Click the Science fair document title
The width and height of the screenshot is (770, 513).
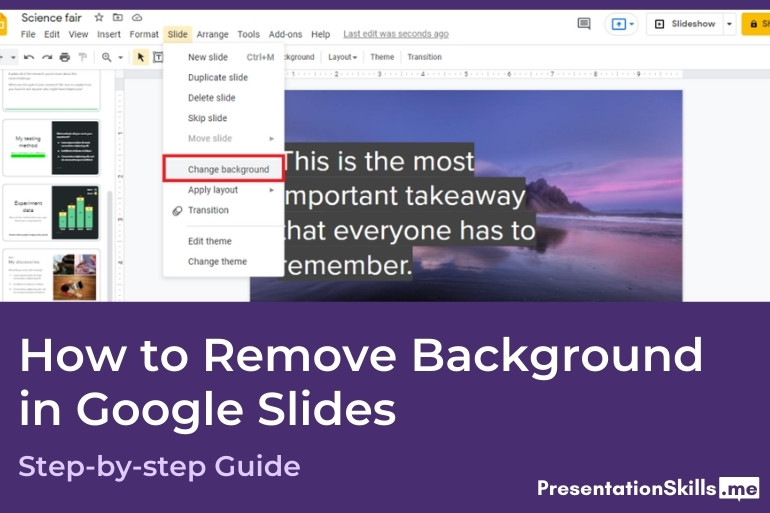tap(51, 18)
